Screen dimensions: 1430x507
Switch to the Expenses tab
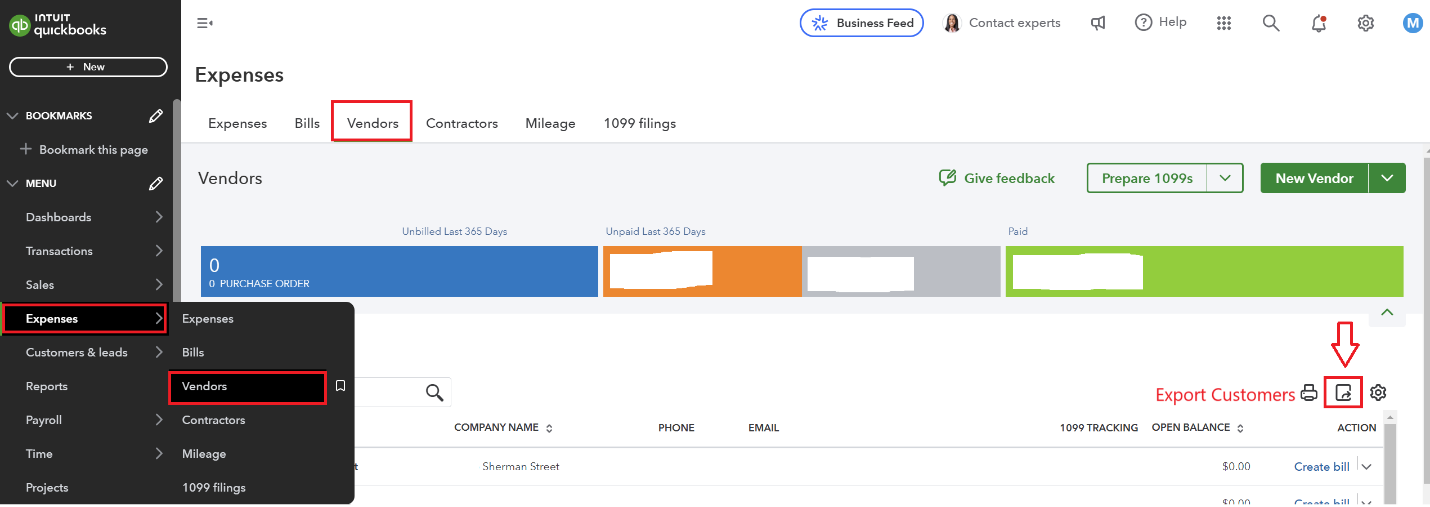pos(237,123)
